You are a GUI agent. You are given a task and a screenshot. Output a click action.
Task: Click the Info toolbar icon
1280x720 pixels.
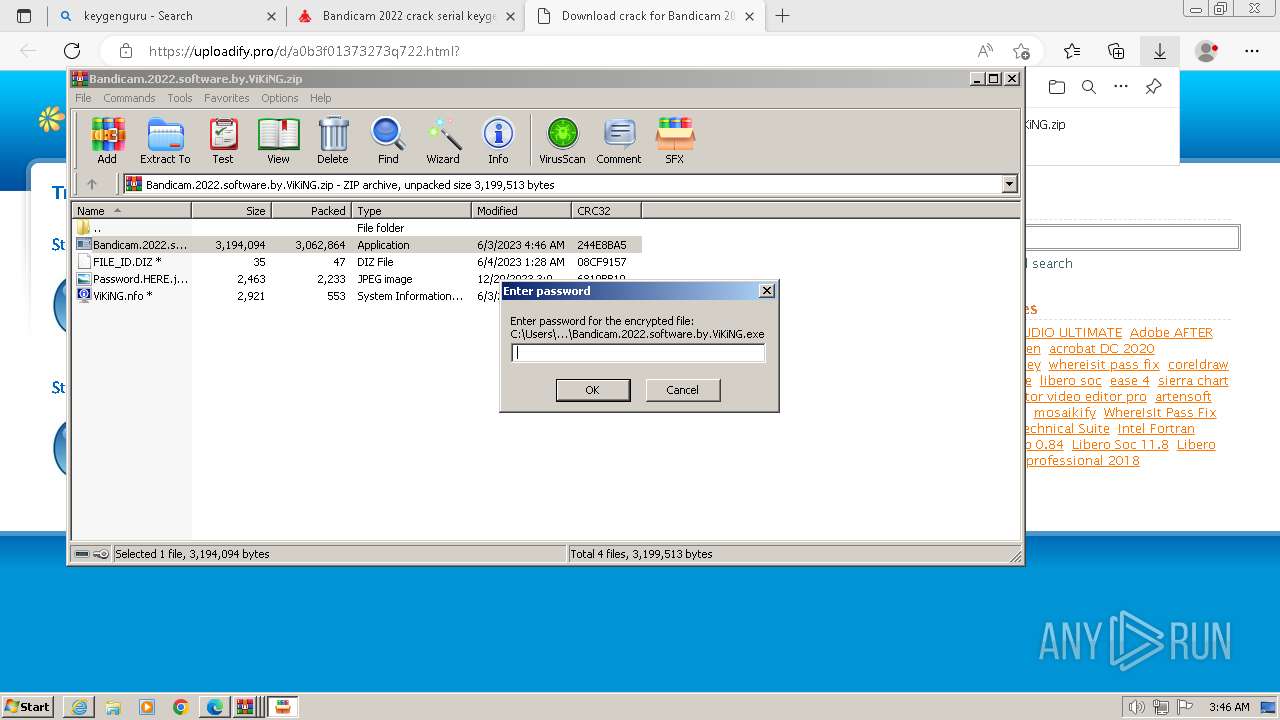tap(498, 141)
